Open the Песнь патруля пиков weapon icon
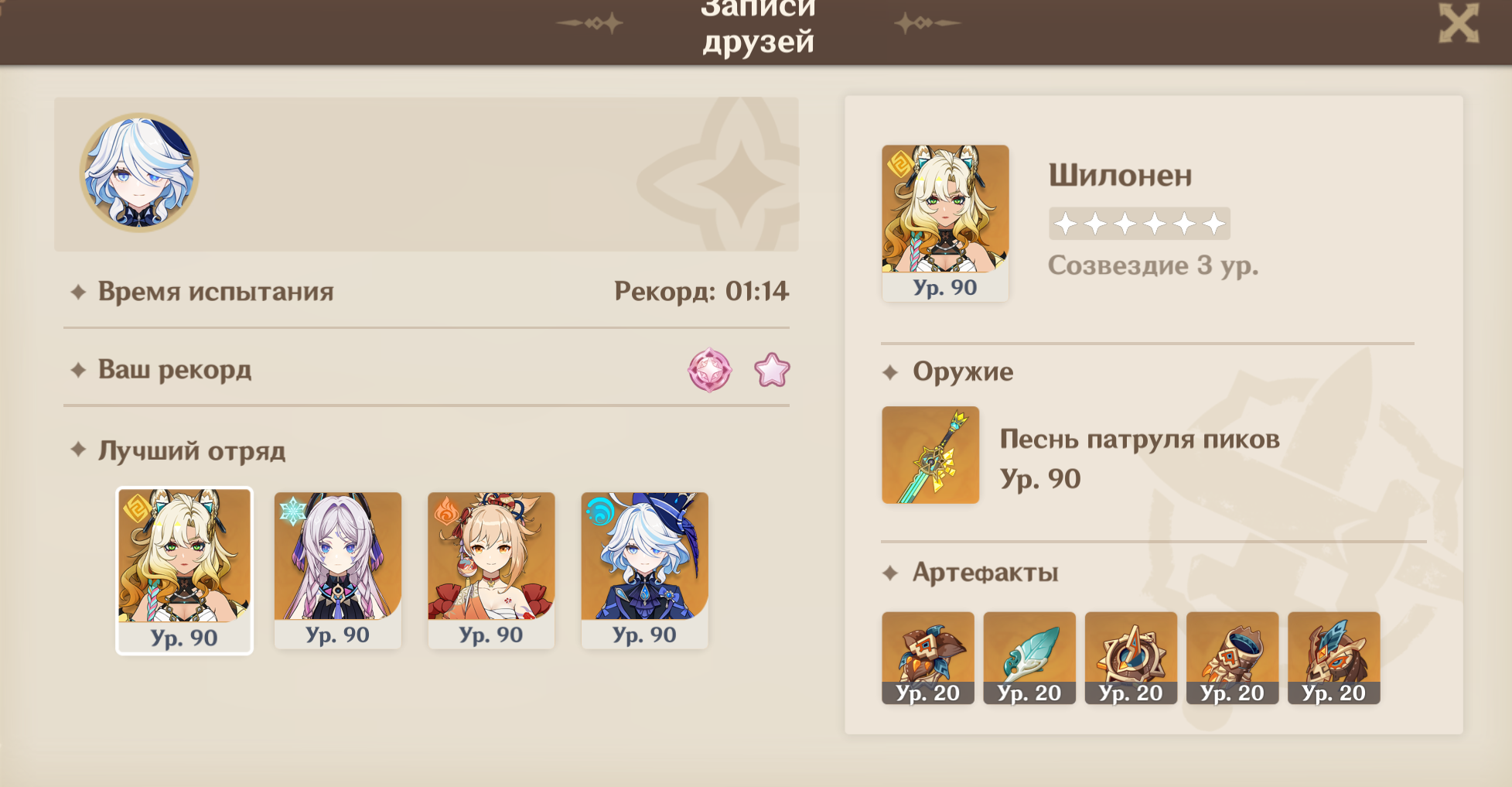This screenshot has width=1512, height=787. [930, 455]
